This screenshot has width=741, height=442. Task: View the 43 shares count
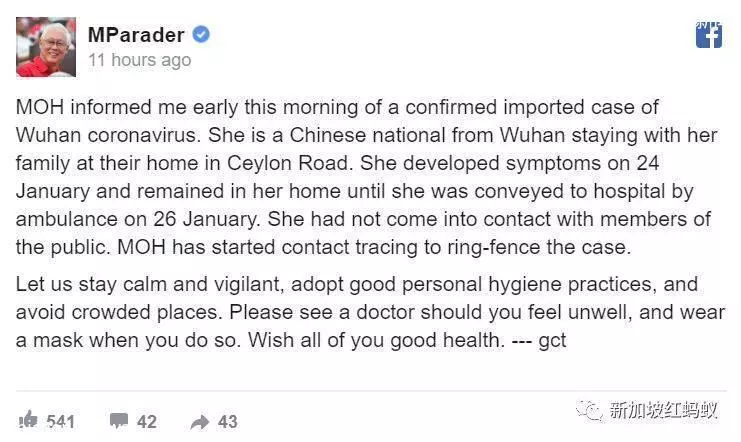pos(227,421)
